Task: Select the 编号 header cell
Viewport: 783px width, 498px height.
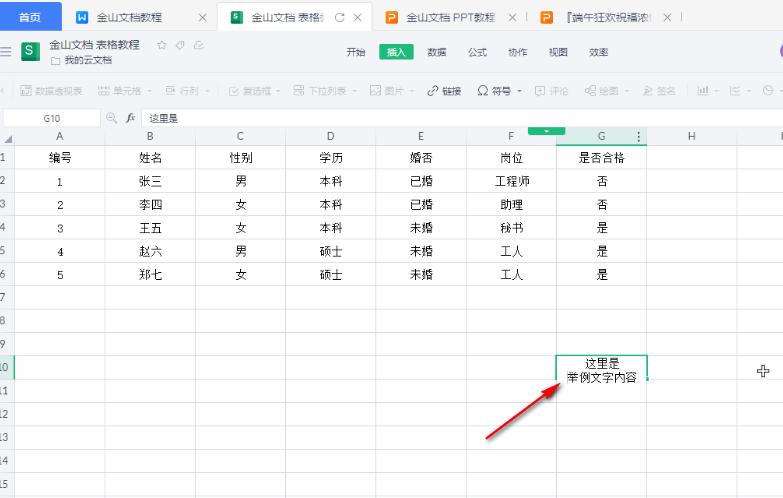Action: click(60, 158)
